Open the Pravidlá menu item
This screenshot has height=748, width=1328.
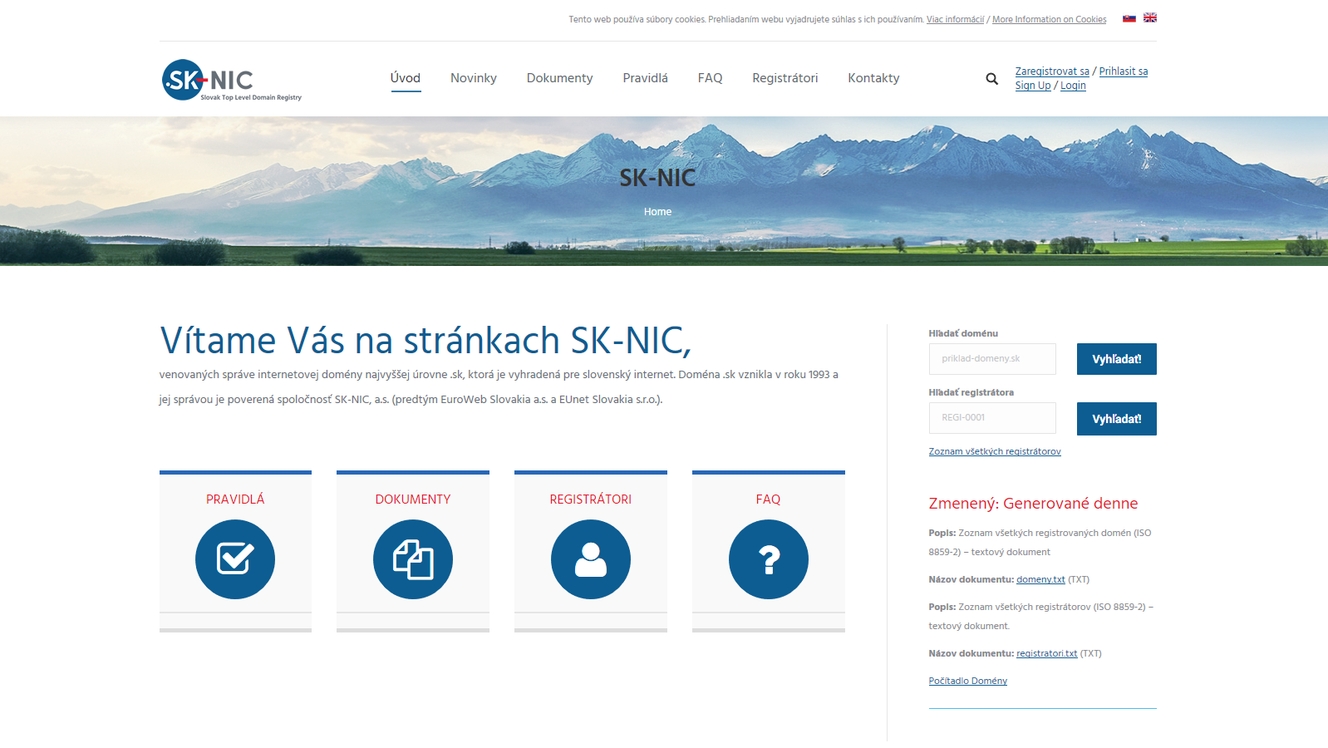(x=645, y=78)
